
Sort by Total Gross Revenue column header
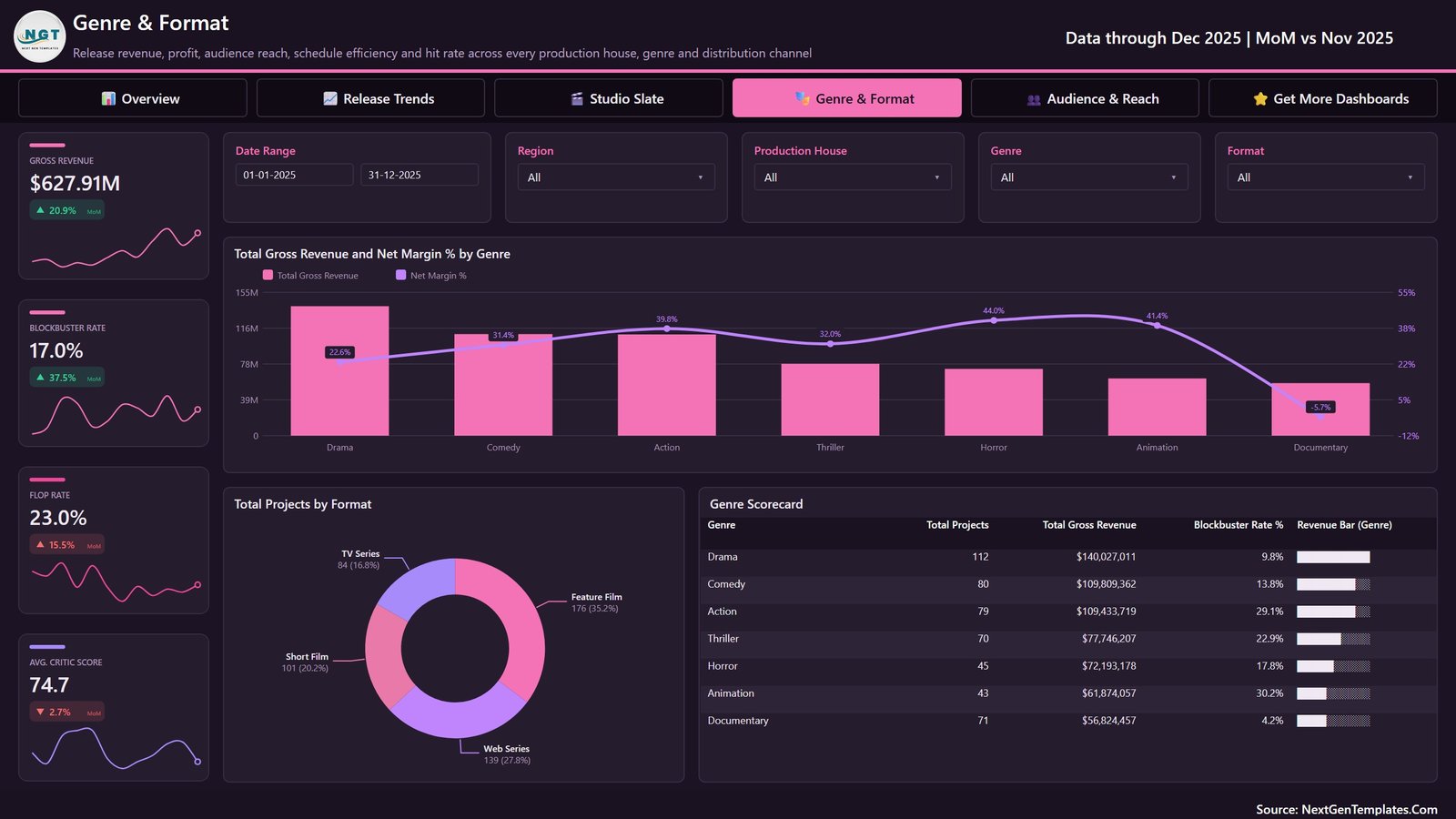pos(1089,525)
